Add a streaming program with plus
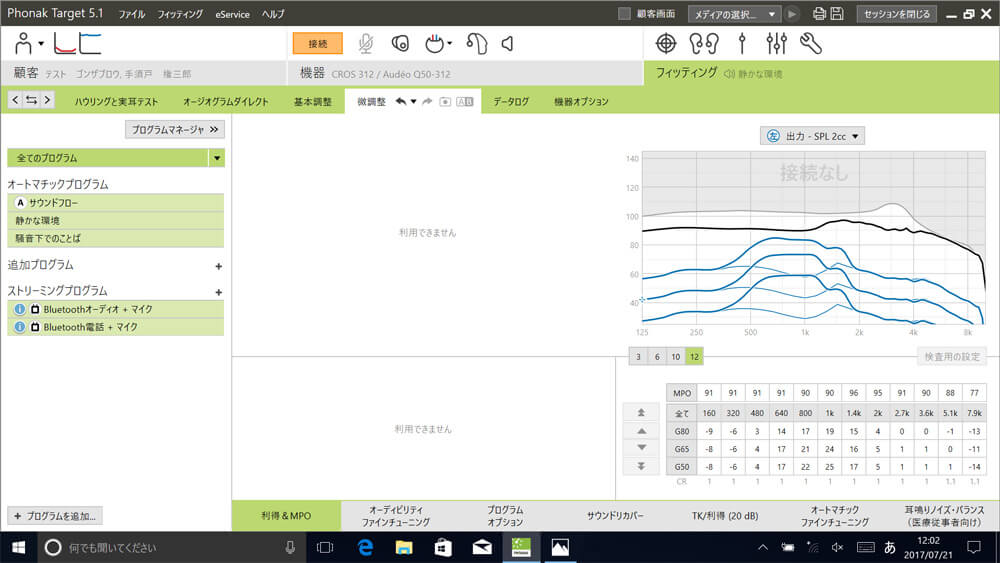The image size is (1000, 563). click(x=218, y=292)
